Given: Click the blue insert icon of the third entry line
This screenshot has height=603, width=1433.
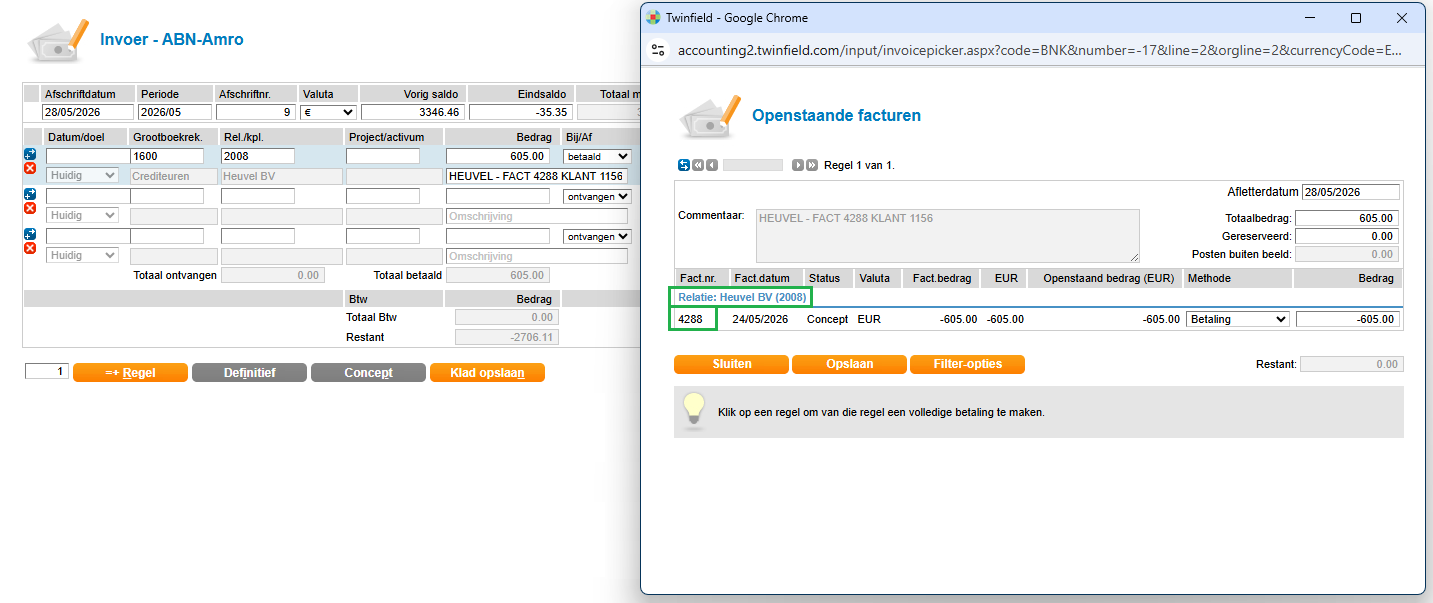Looking at the screenshot, I should point(30,234).
